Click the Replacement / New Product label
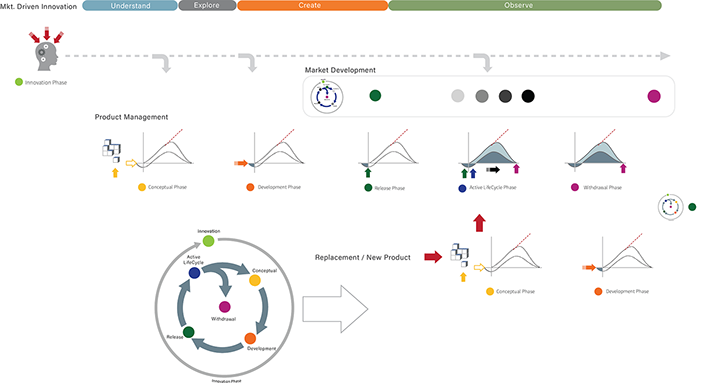Image resolution: width=722 pixels, height=383 pixels. tap(362, 257)
